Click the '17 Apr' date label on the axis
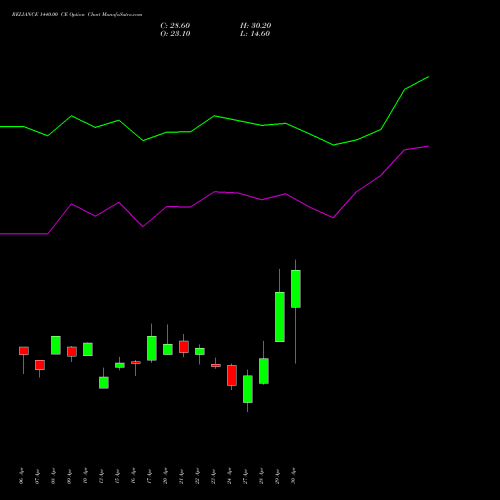This screenshot has height=500, width=500. (x=149, y=476)
